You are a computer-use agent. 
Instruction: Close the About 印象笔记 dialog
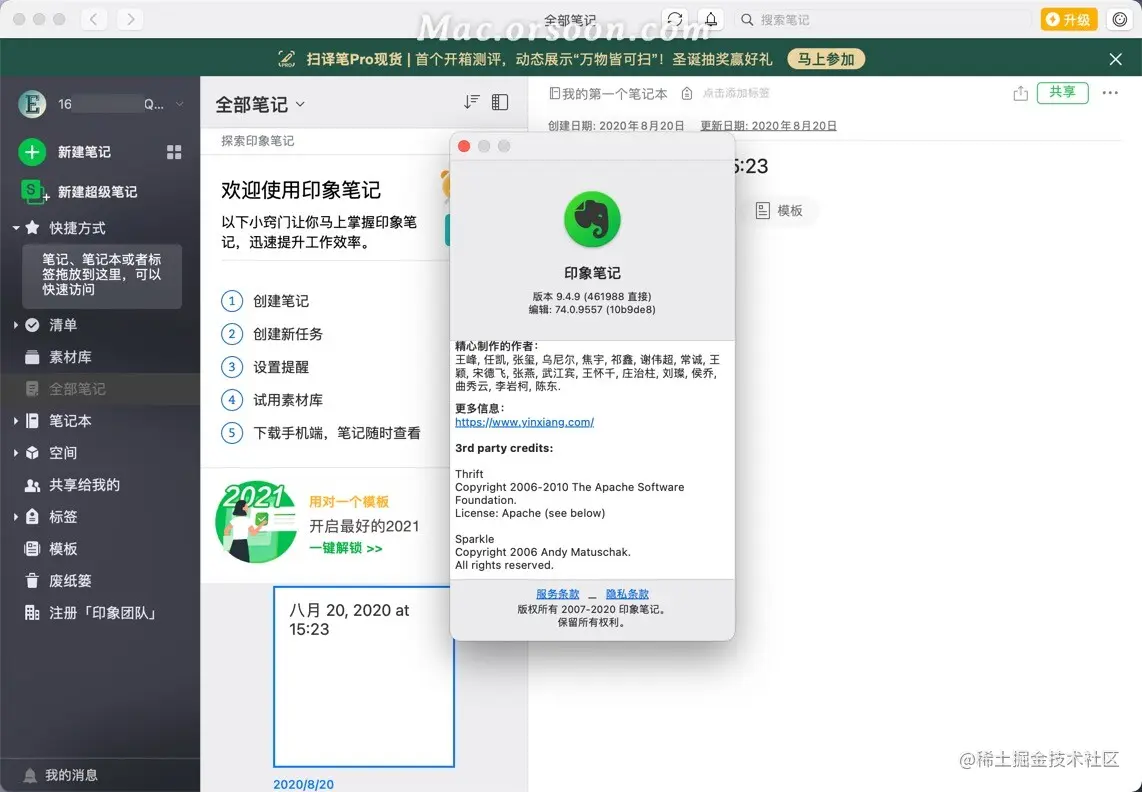click(464, 146)
